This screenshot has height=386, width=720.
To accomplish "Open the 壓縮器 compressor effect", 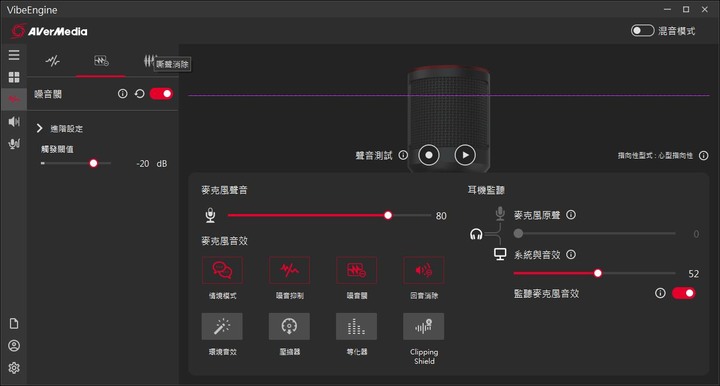I will 289,326.
